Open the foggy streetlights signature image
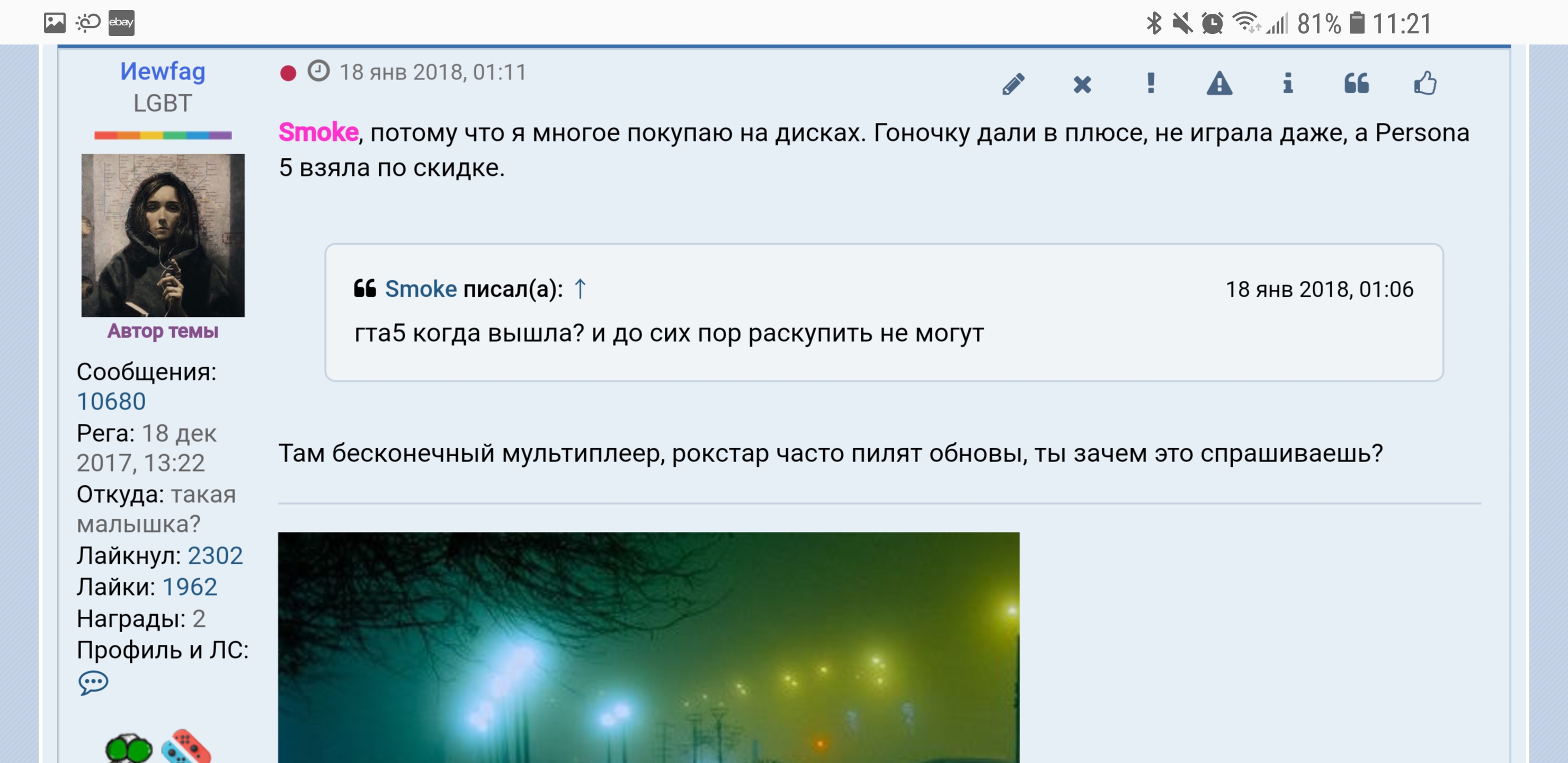The image size is (1568, 763). point(648,647)
